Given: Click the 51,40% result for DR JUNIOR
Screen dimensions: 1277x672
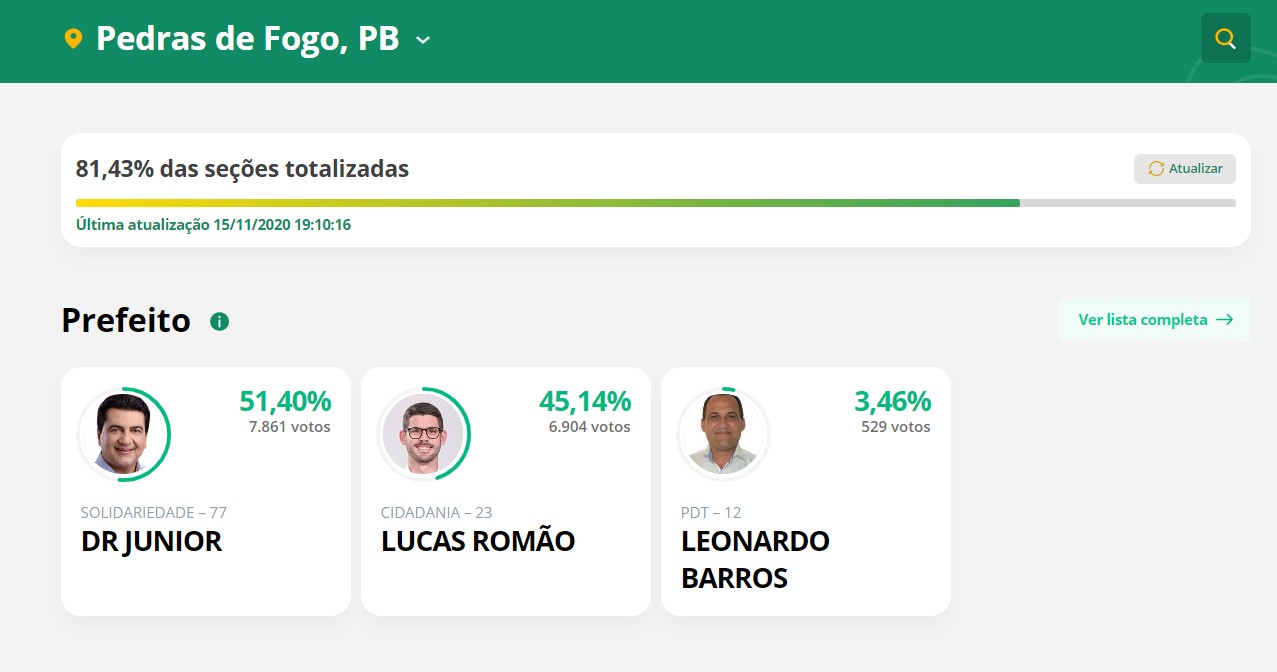Looking at the screenshot, I should click(x=285, y=401).
